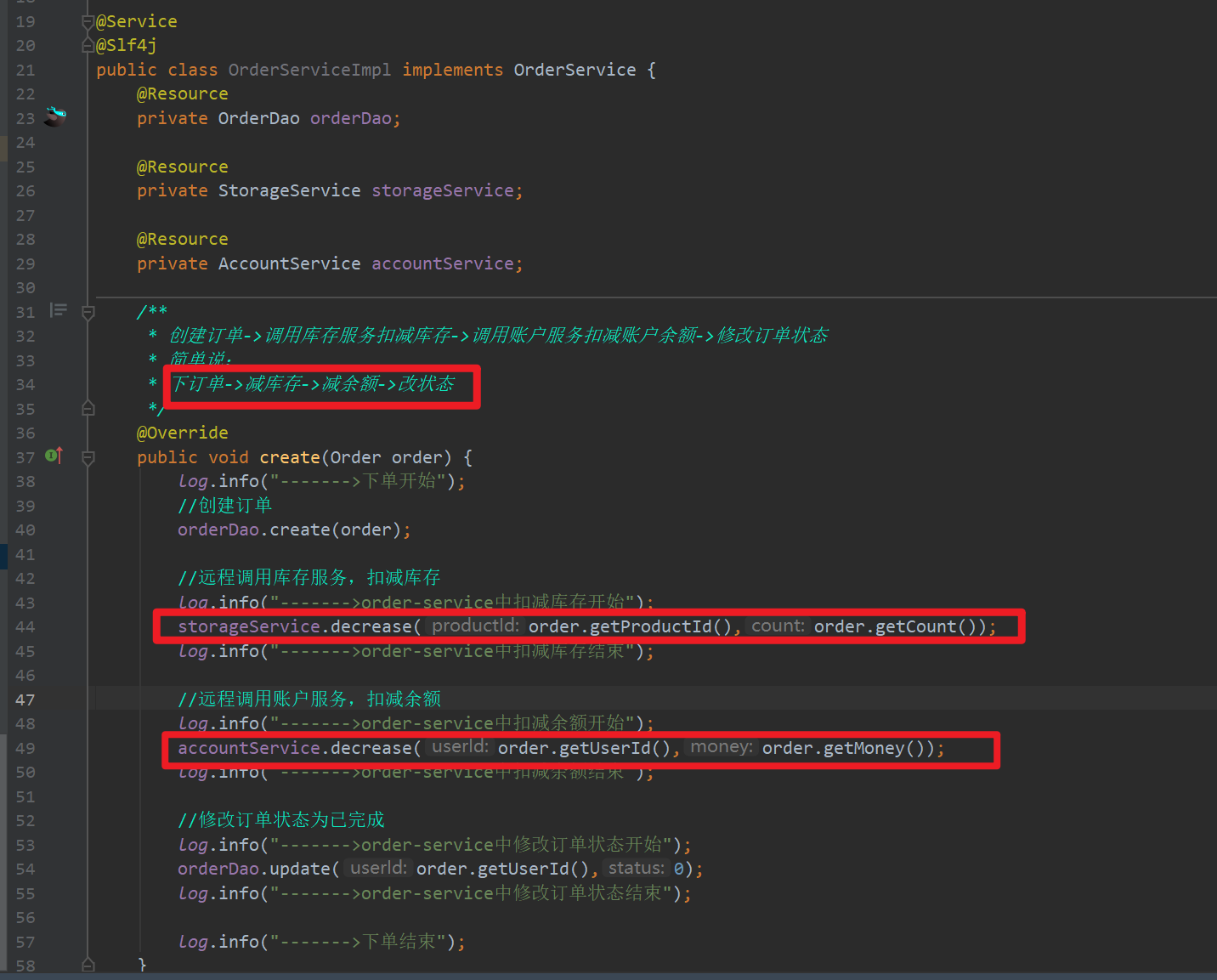Click the implemented-method gutter icon on line 37
Image resolution: width=1217 pixels, height=980 pixels.
(x=54, y=456)
